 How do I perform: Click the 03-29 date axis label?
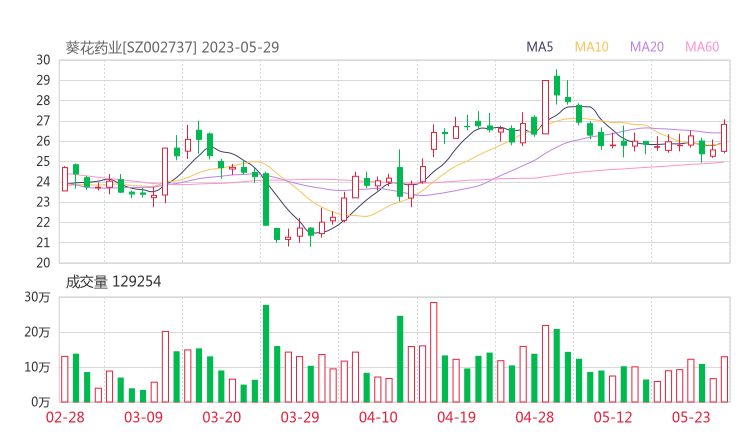coord(300,417)
